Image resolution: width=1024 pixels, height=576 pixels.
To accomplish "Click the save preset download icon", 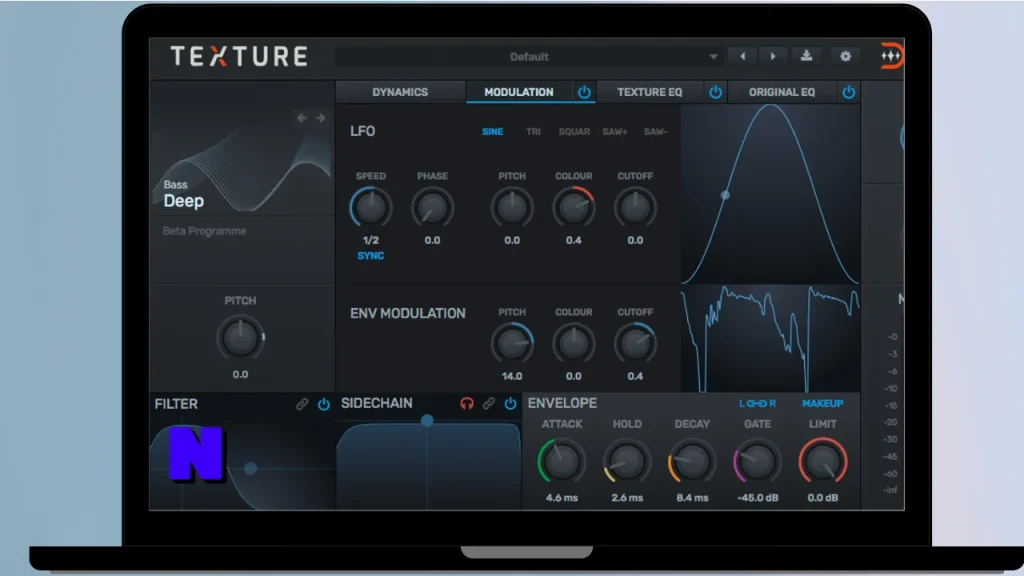I will coord(807,56).
